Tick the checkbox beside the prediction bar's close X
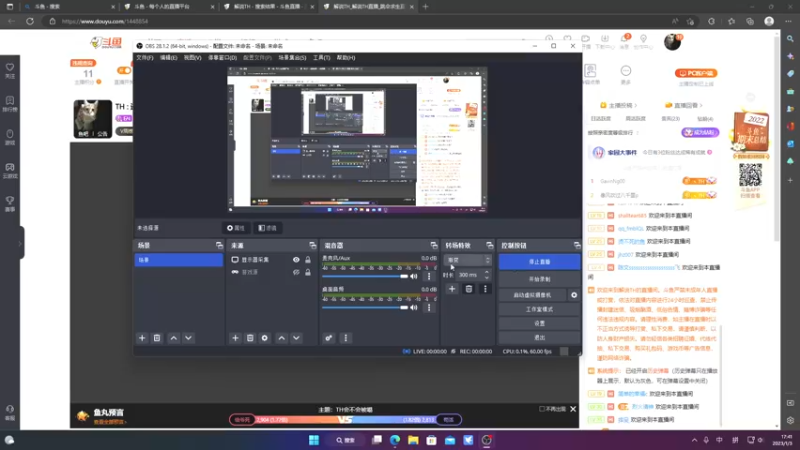Screen dimensions: 800x450 pos(542,409)
